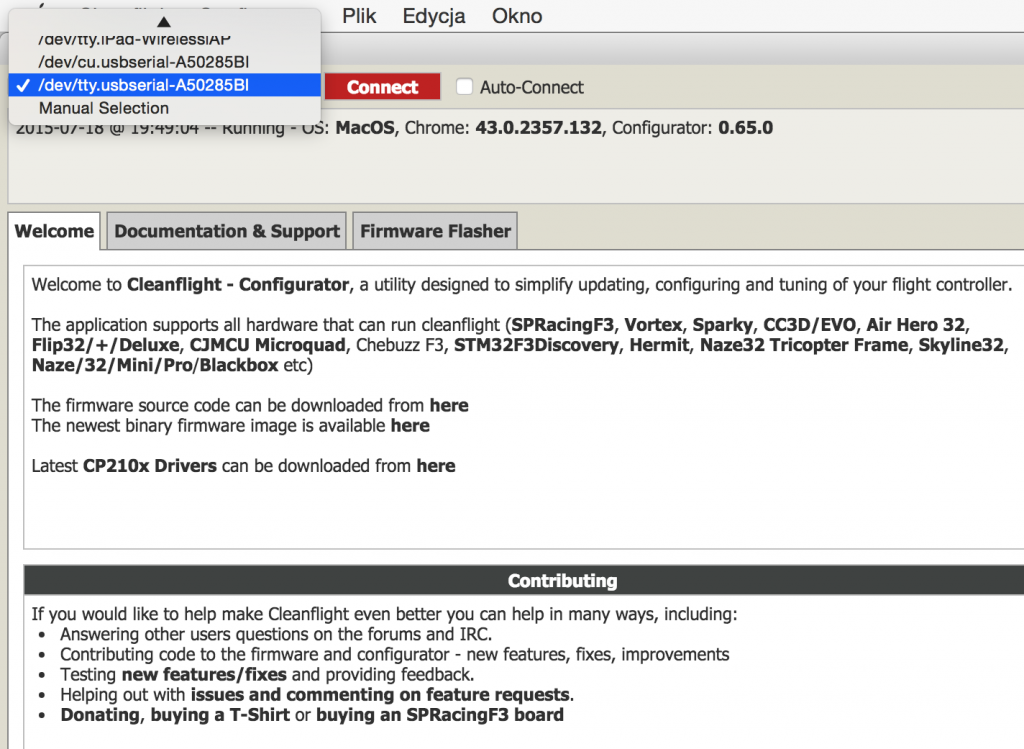Choose /dev/cu.usbserial-A50285BI from port list
The width and height of the screenshot is (1024, 749).
143,62
